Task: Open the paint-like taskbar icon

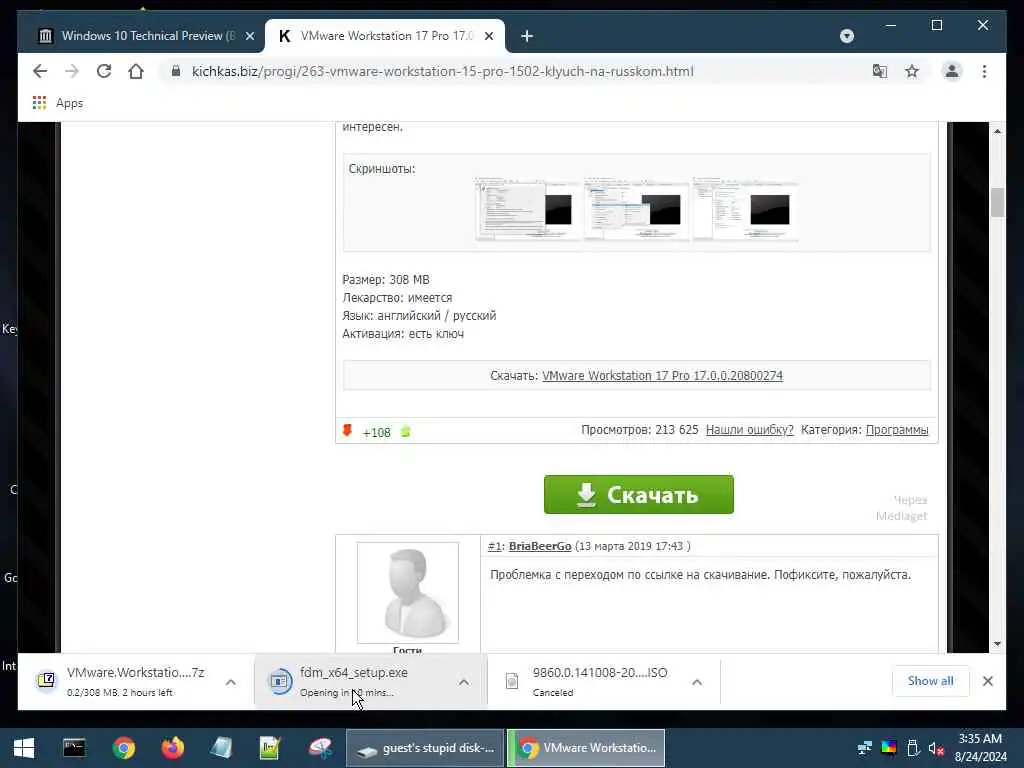Action: [320, 748]
